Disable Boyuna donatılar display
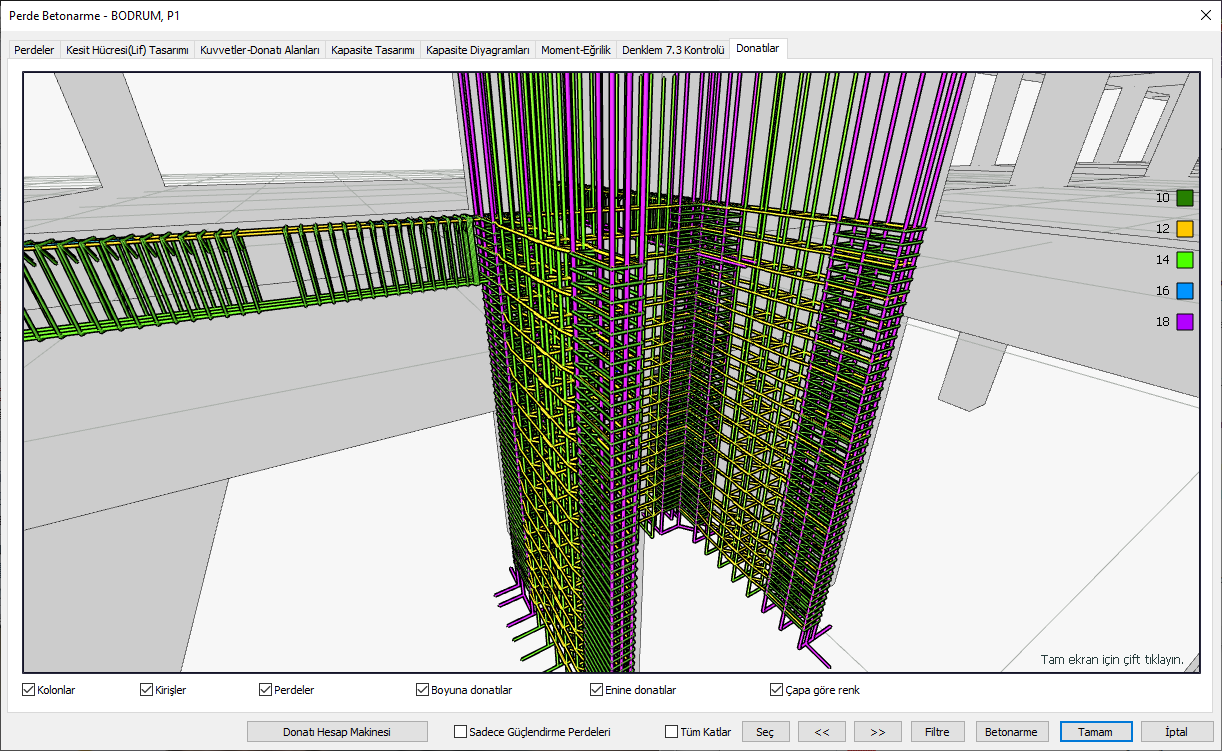 423,690
